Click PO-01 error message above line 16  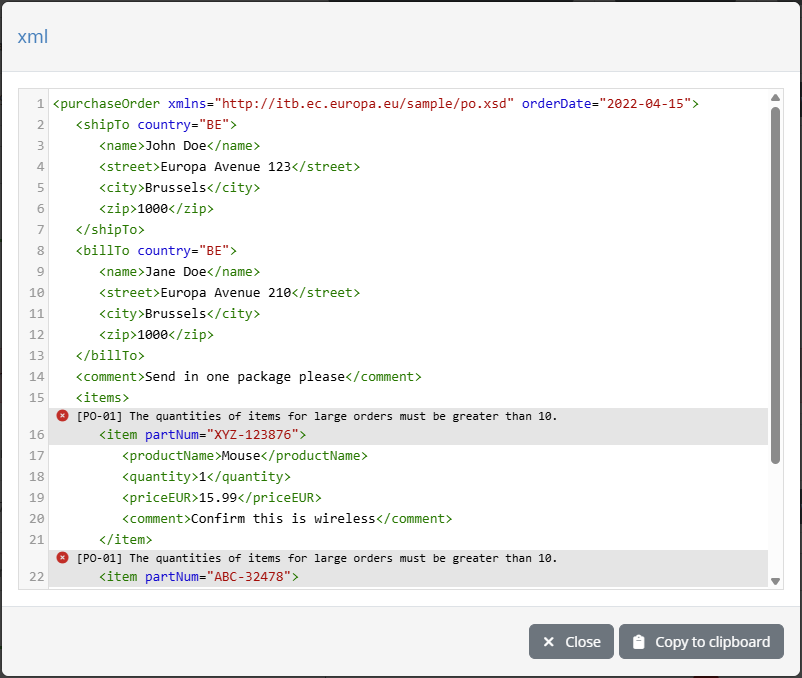coord(317,416)
